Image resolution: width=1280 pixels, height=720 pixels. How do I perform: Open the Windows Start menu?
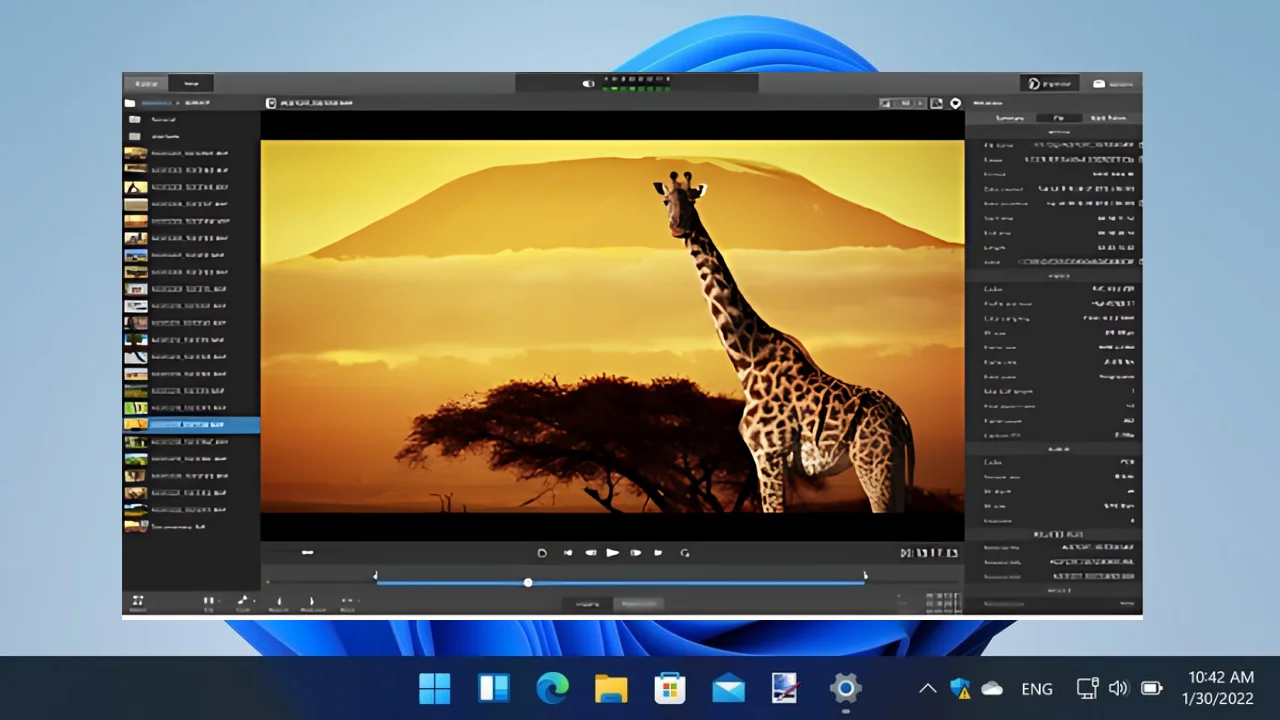(x=435, y=688)
